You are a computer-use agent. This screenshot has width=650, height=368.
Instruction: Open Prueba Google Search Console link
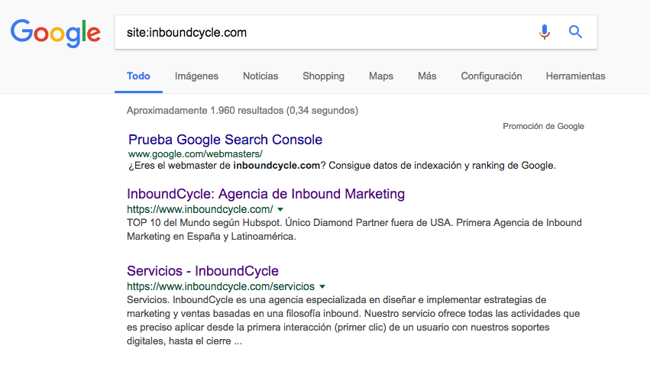225,140
